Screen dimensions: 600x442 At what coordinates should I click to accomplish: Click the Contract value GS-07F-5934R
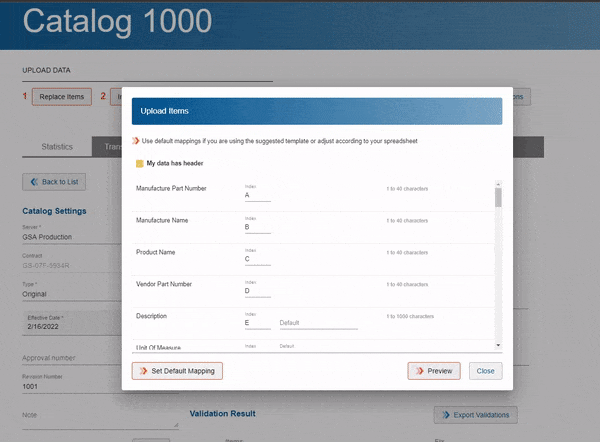click(46, 266)
